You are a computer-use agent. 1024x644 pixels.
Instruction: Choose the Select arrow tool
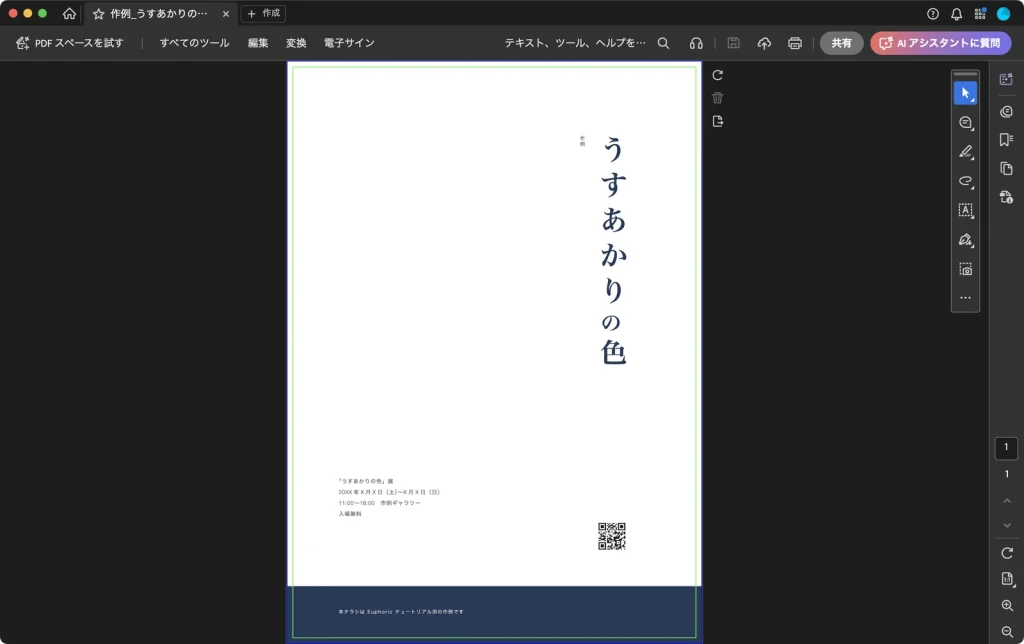(965, 93)
